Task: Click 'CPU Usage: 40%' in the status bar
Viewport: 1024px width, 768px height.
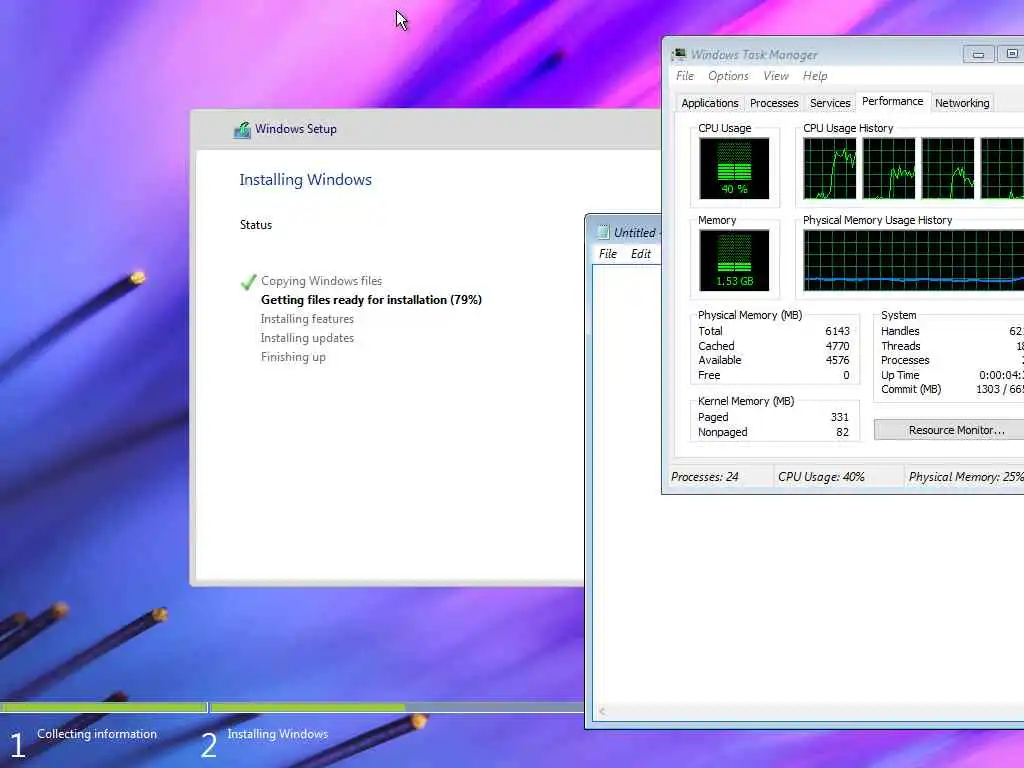Action: pyautogui.click(x=821, y=477)
